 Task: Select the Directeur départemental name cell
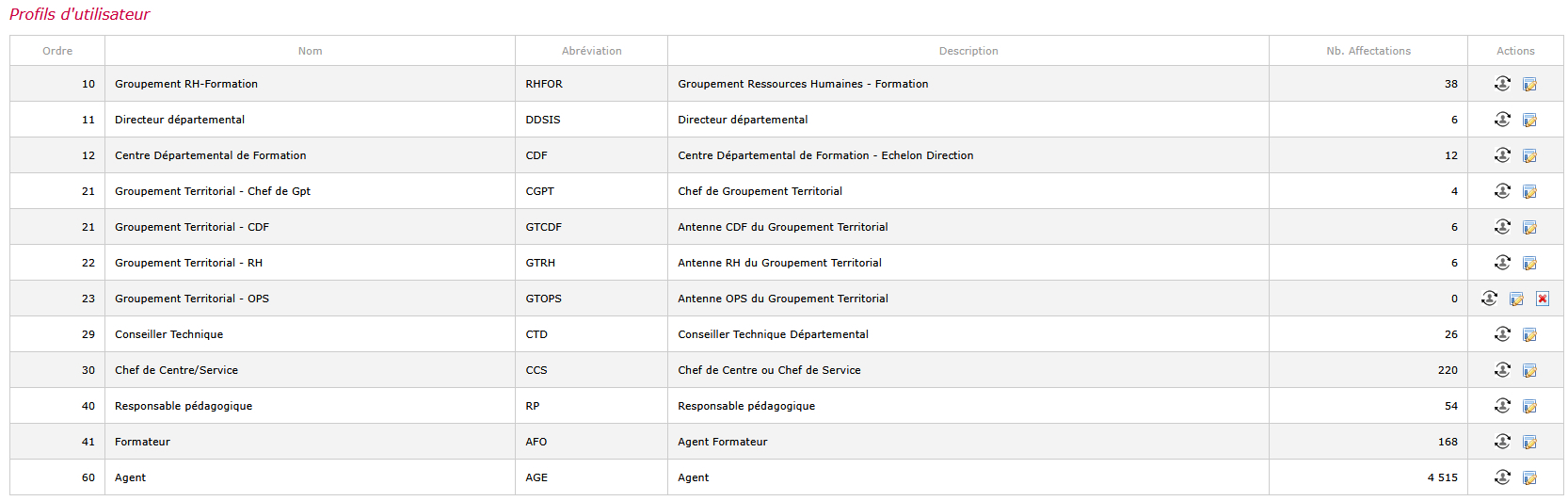click(x=310, y=120)
